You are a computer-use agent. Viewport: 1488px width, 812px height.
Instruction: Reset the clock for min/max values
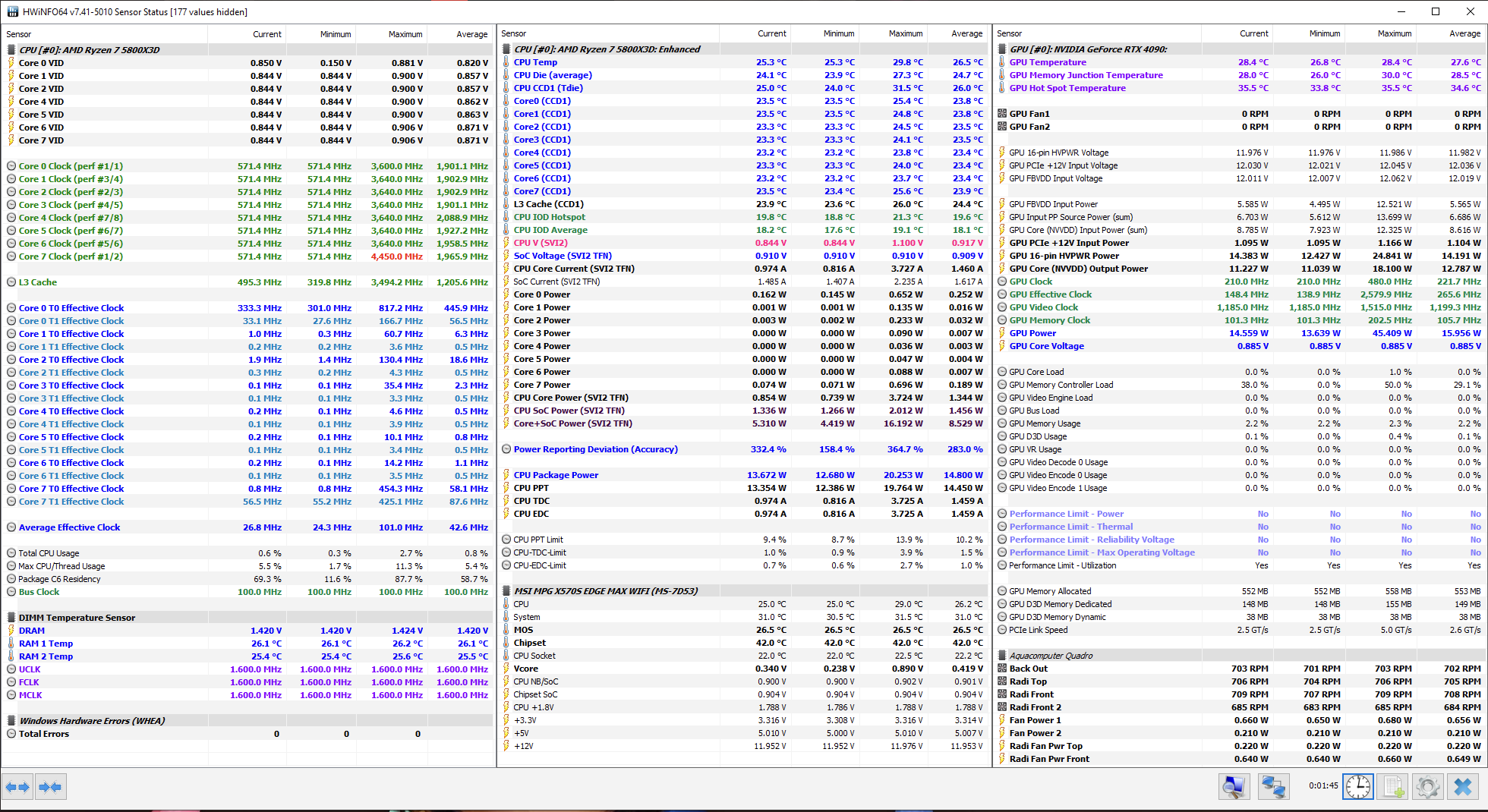1358,786
